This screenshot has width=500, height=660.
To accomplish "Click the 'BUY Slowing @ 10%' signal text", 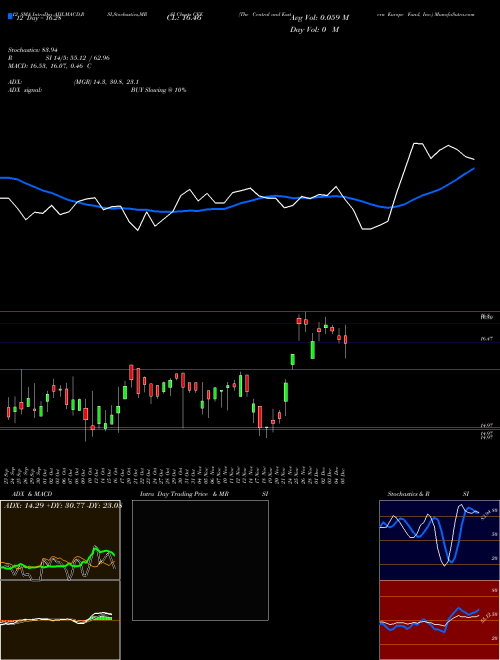I will [158, 90].
